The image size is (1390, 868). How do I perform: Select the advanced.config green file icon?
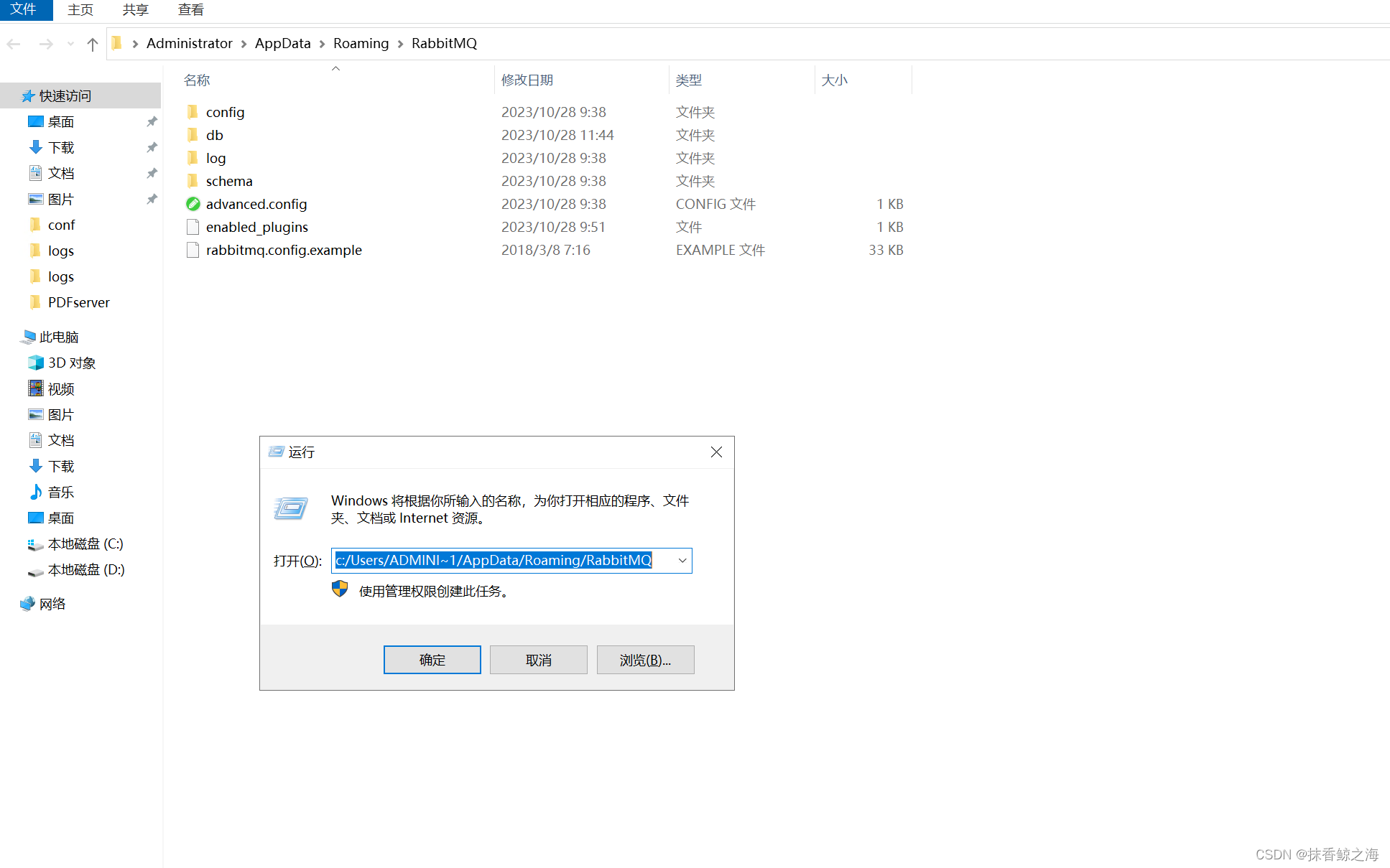pyautogui.click(x=193, y=204)
